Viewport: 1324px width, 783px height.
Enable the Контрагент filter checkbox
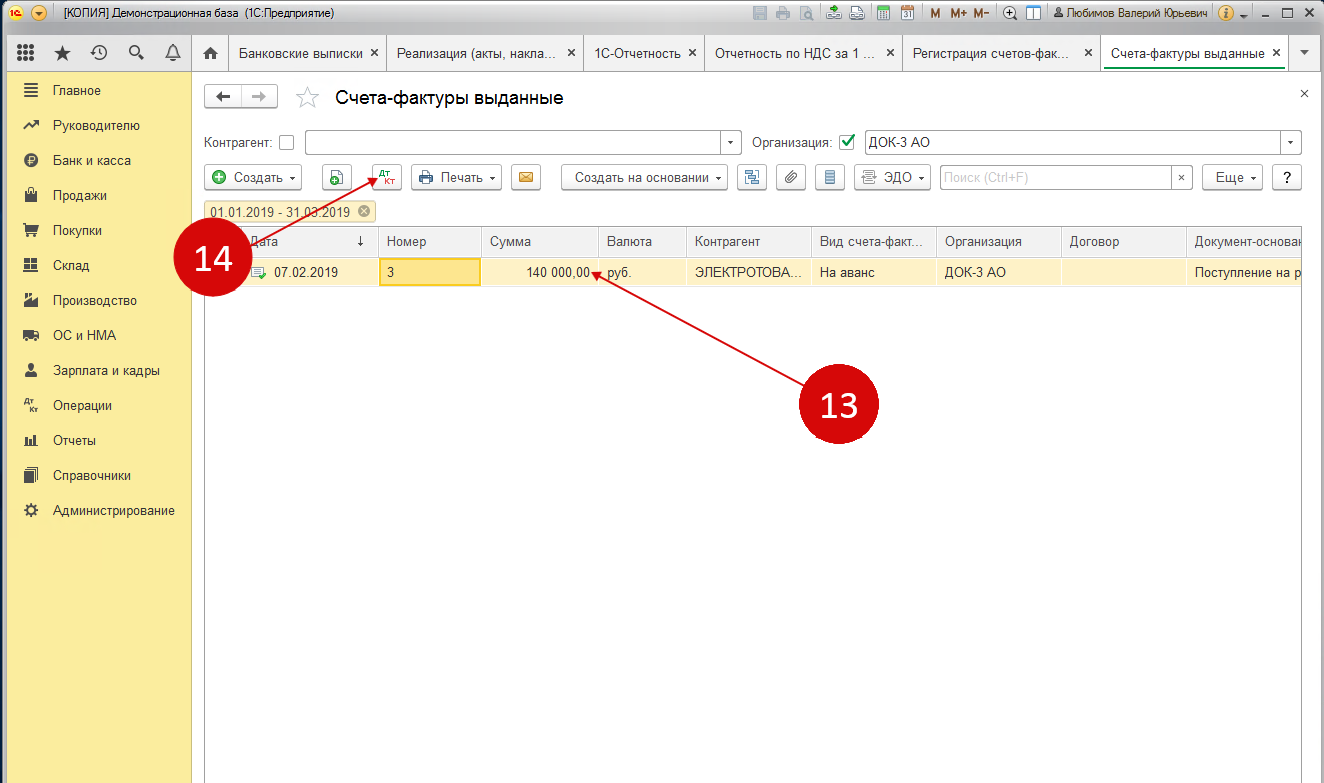287,143
